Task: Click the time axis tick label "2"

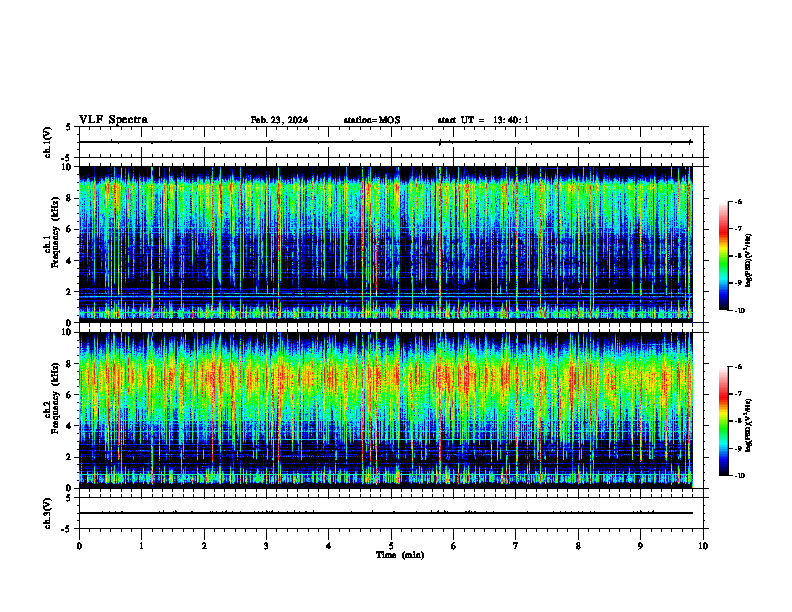Action: (204, 546)
